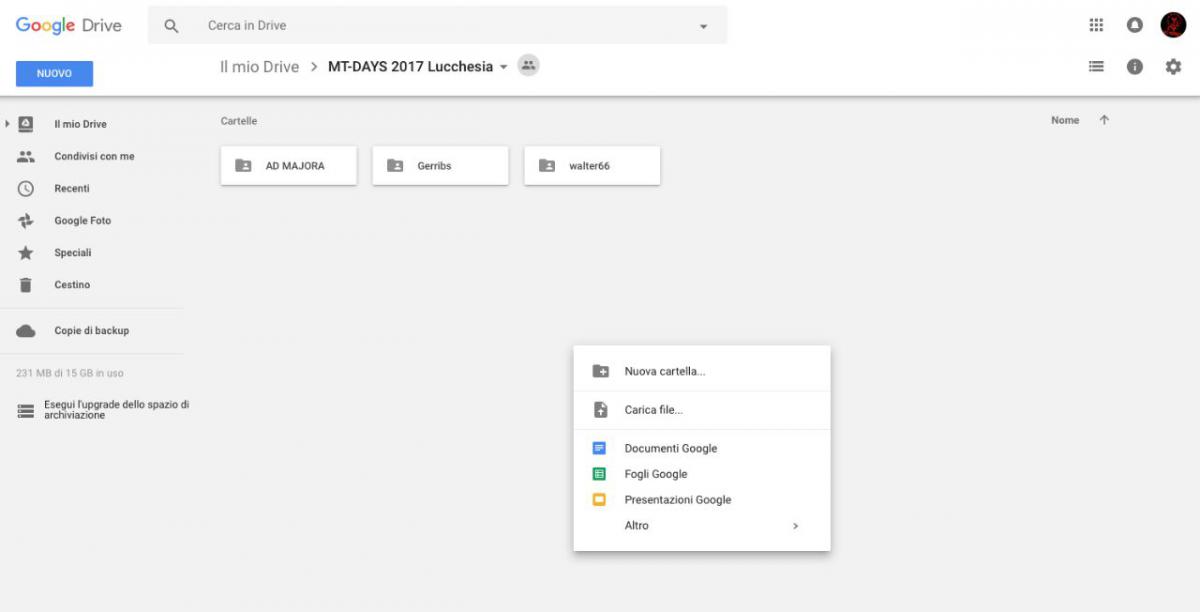Click the Speciali star icon
Image resolution: width=1200 pixels, height=612 pixels.
pyautogui.click(x=26, y=252)
